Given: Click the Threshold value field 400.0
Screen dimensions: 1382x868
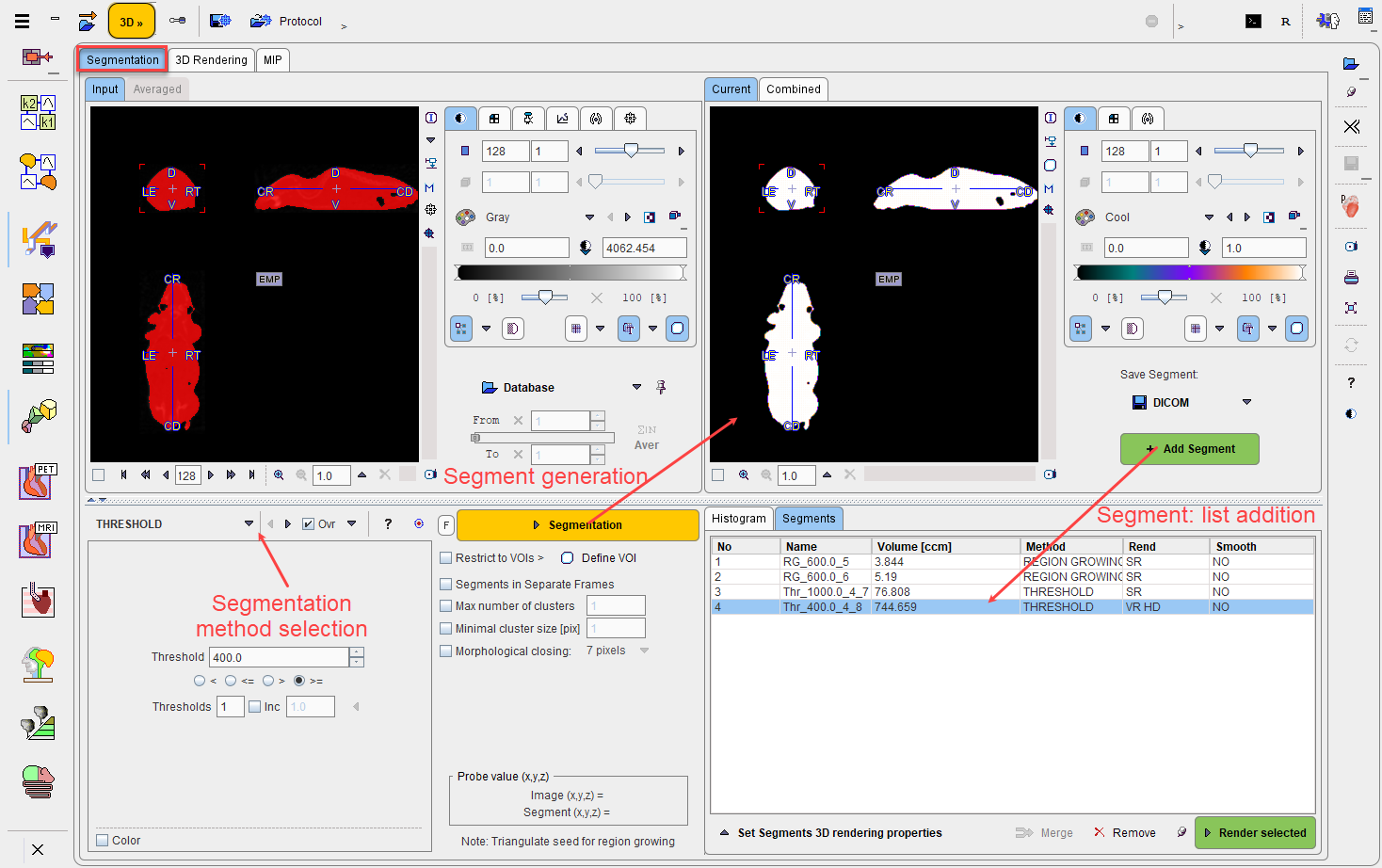Looking at the screenshot, I should [x=280, y=657].
